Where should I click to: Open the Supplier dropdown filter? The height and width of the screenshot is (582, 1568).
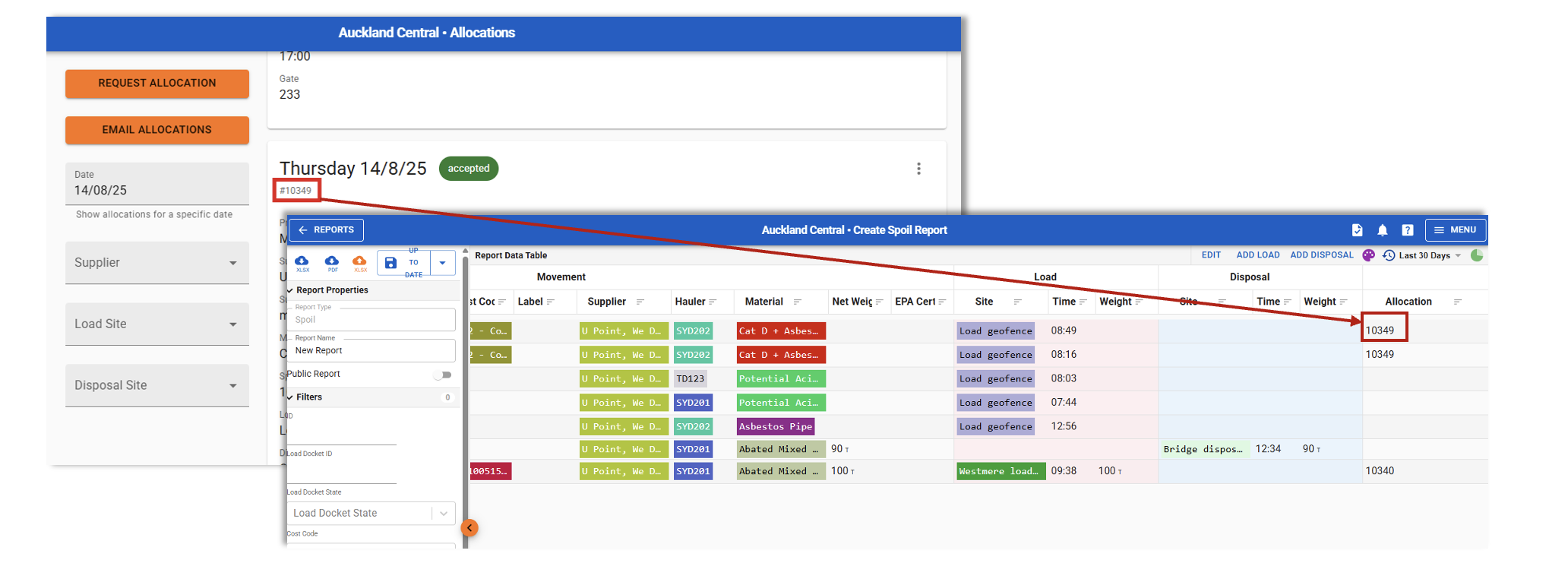(x=156, y=263)
